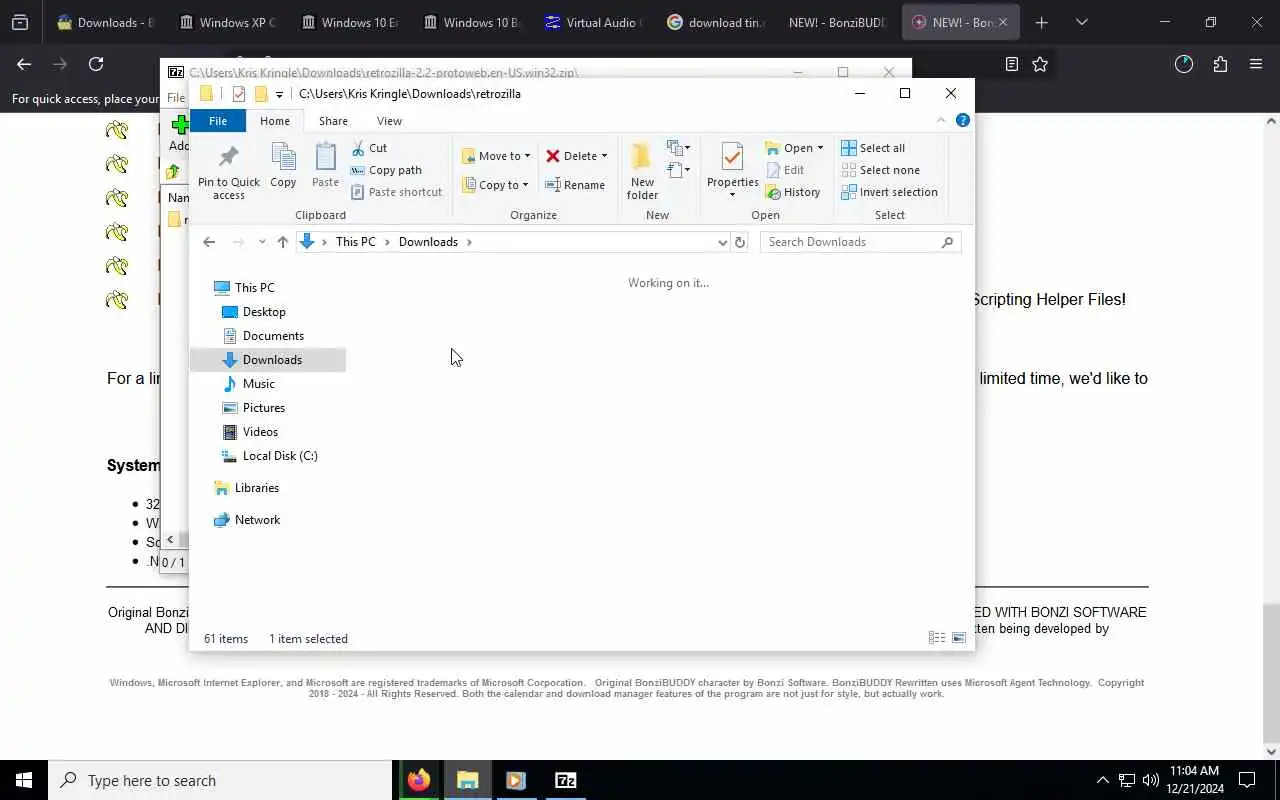Viewport: 1280px width, 800px height.
Task: Open the History button
Action: pyautogui.click(x=793, y=192)
